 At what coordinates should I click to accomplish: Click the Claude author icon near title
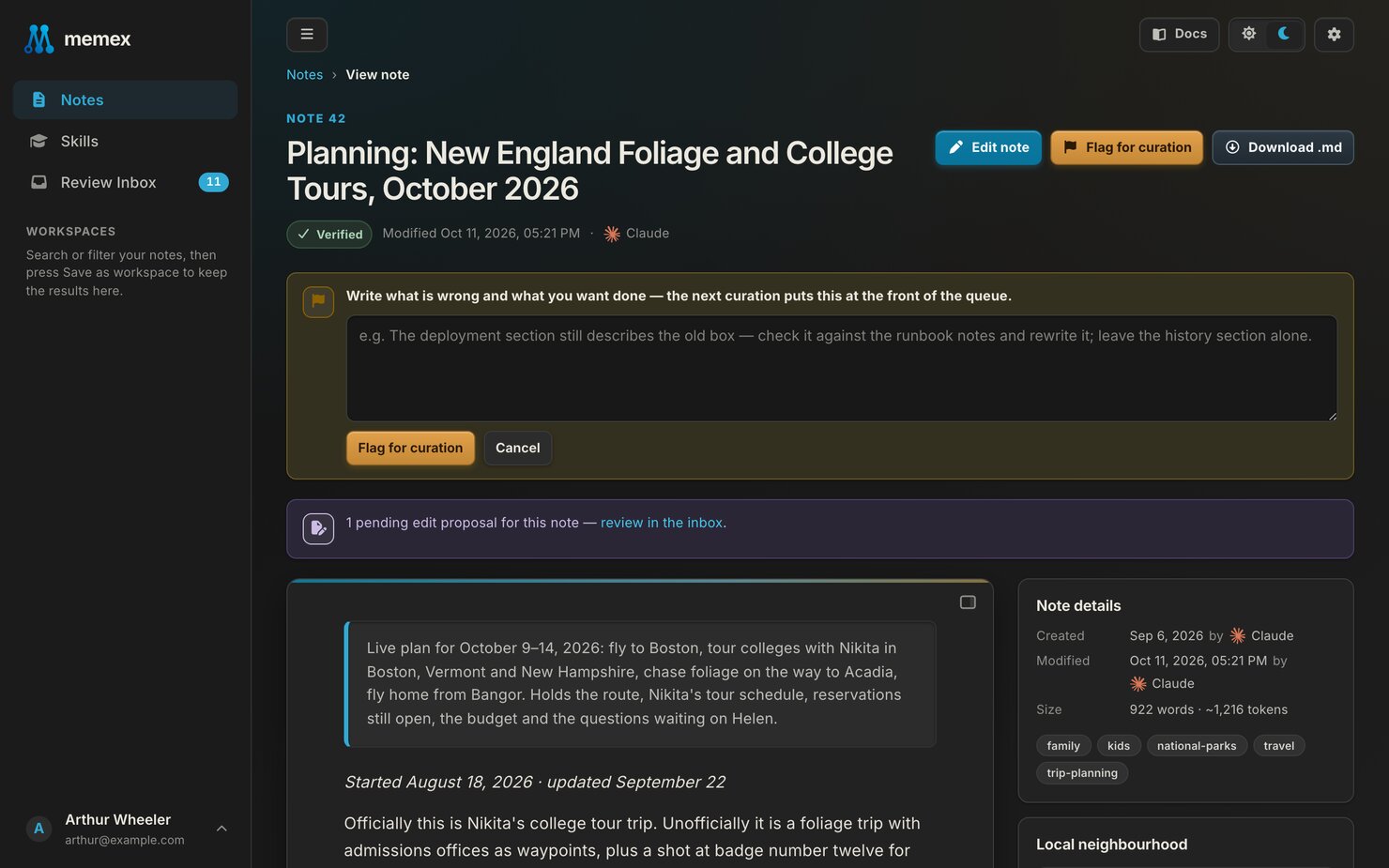click(612, 234)
